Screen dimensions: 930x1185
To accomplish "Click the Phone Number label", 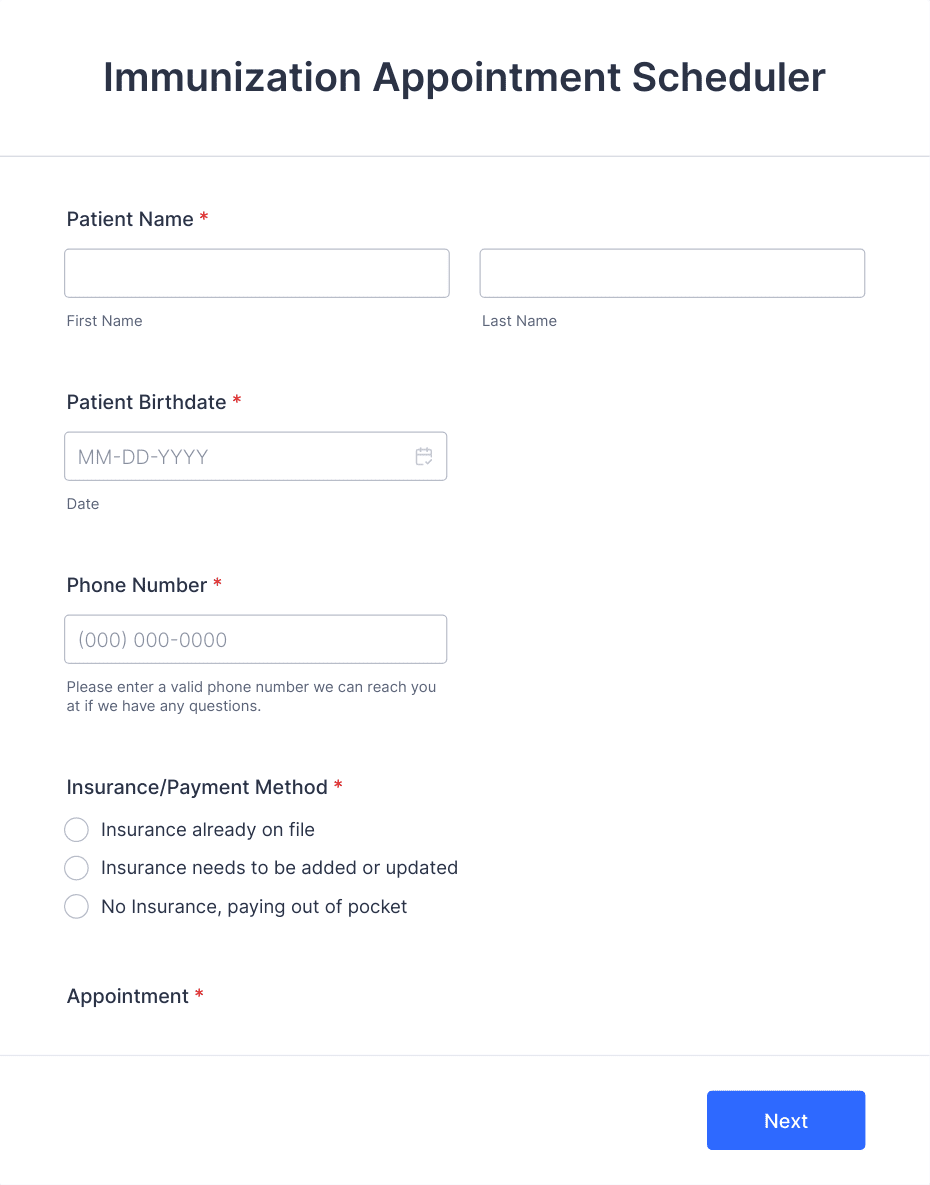I will click(136, 585).
